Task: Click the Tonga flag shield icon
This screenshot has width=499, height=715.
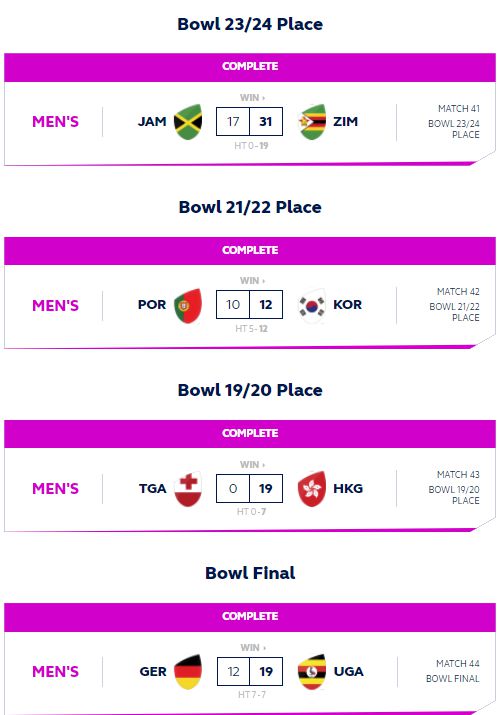Action: (188, 488)
